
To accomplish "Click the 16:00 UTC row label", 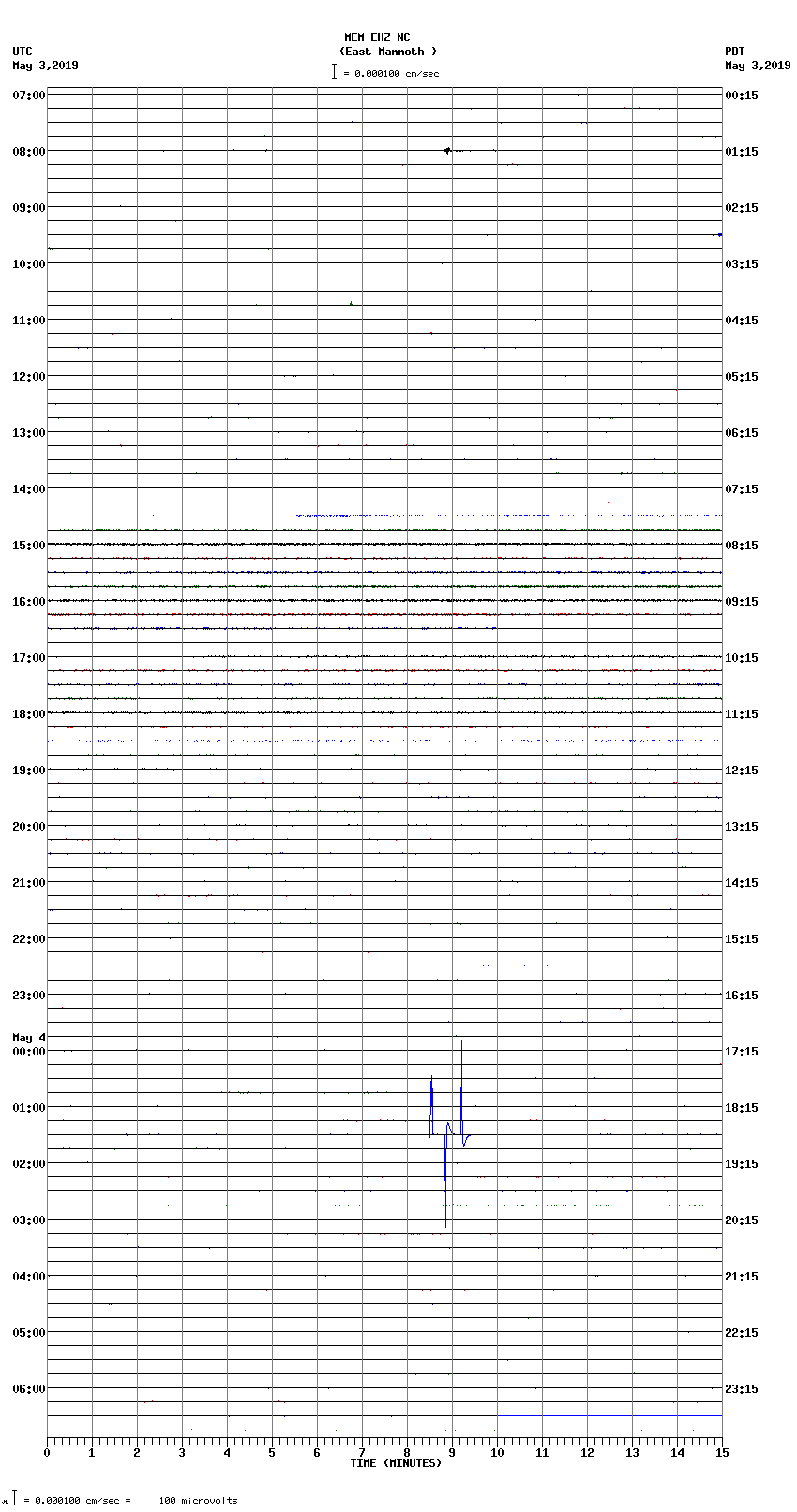I will pos(29,602).
